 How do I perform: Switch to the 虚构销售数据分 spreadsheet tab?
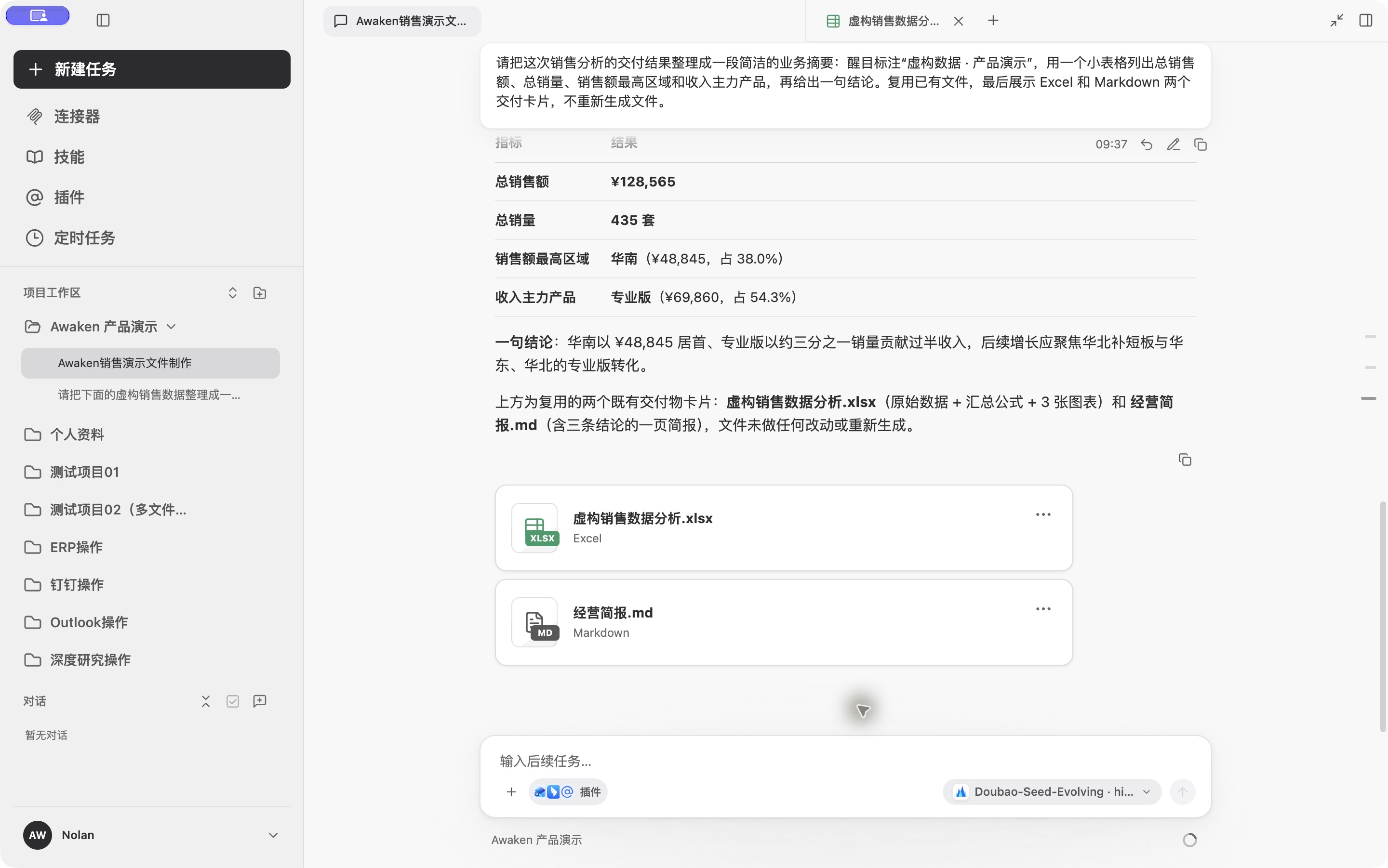(883, 21)
